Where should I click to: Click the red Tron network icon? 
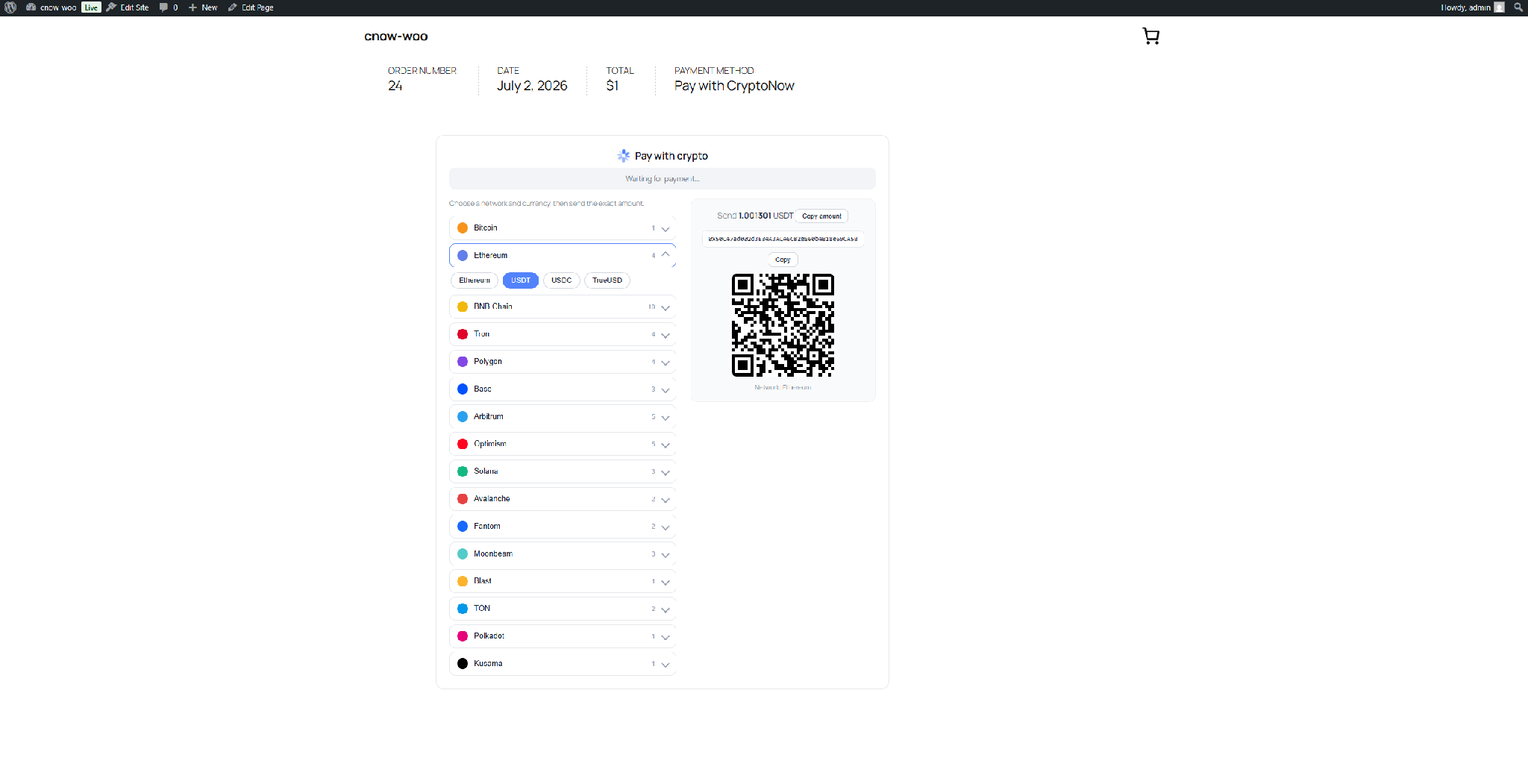(463, 334)
